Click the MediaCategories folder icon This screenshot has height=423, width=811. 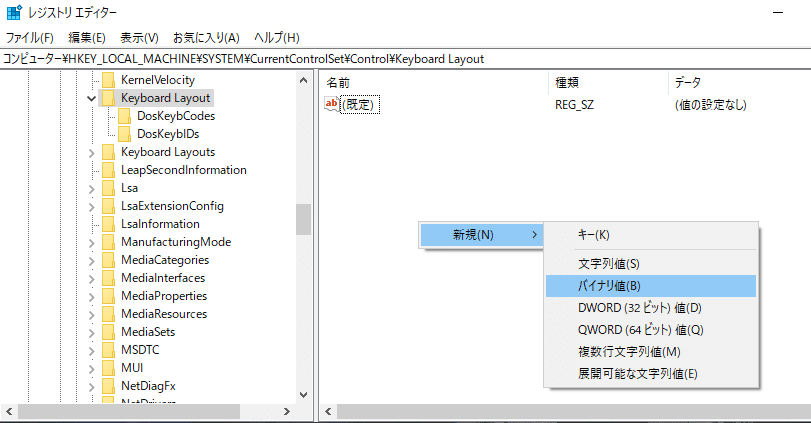coord(108,260)
